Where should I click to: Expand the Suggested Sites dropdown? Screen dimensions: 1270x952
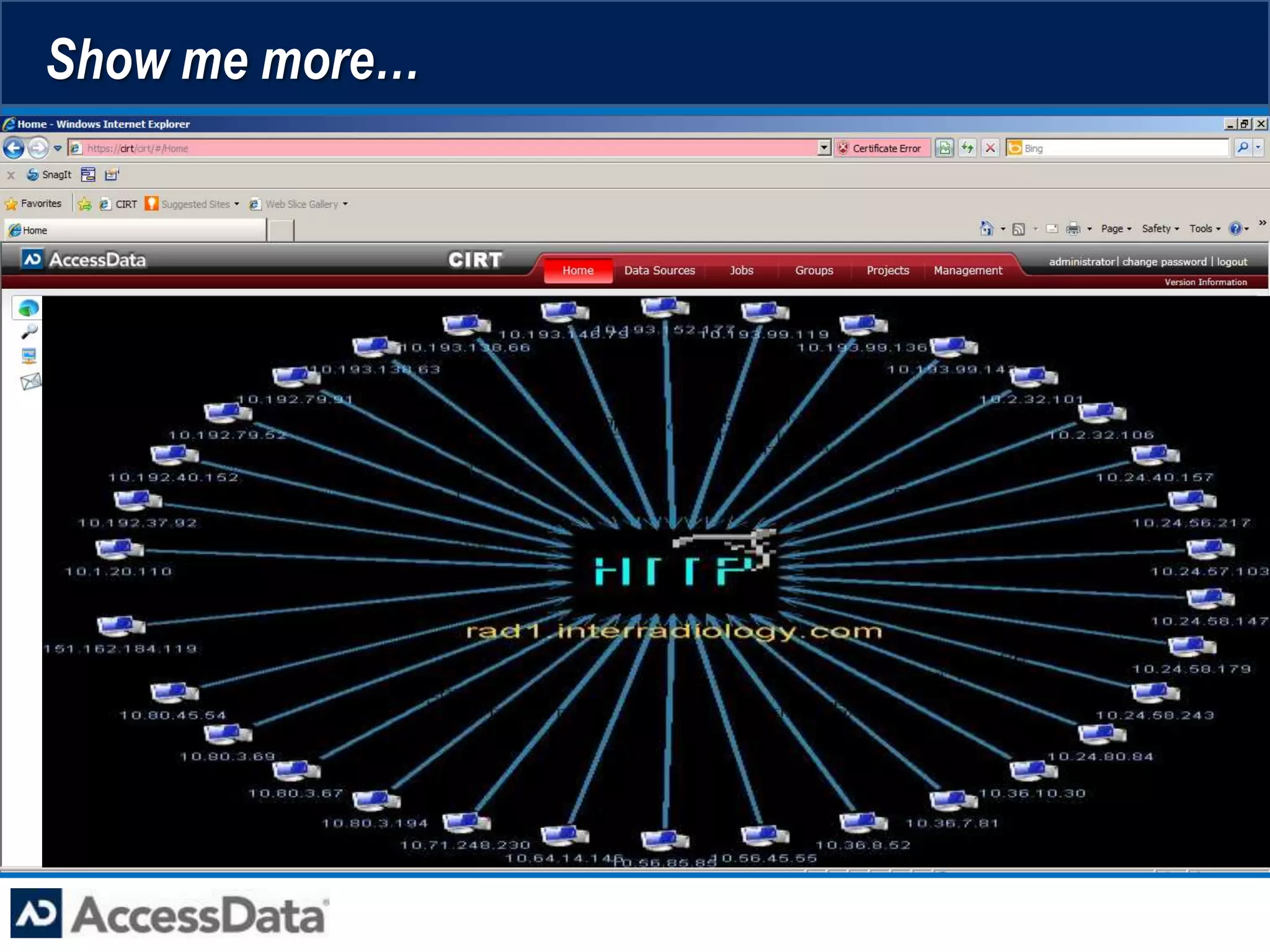[x=237, y=204]
